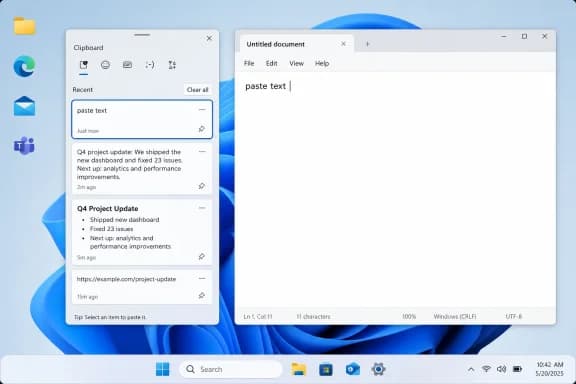Maximize the Notepad window
The image size is (576, 384).
(x=524, y=36)
